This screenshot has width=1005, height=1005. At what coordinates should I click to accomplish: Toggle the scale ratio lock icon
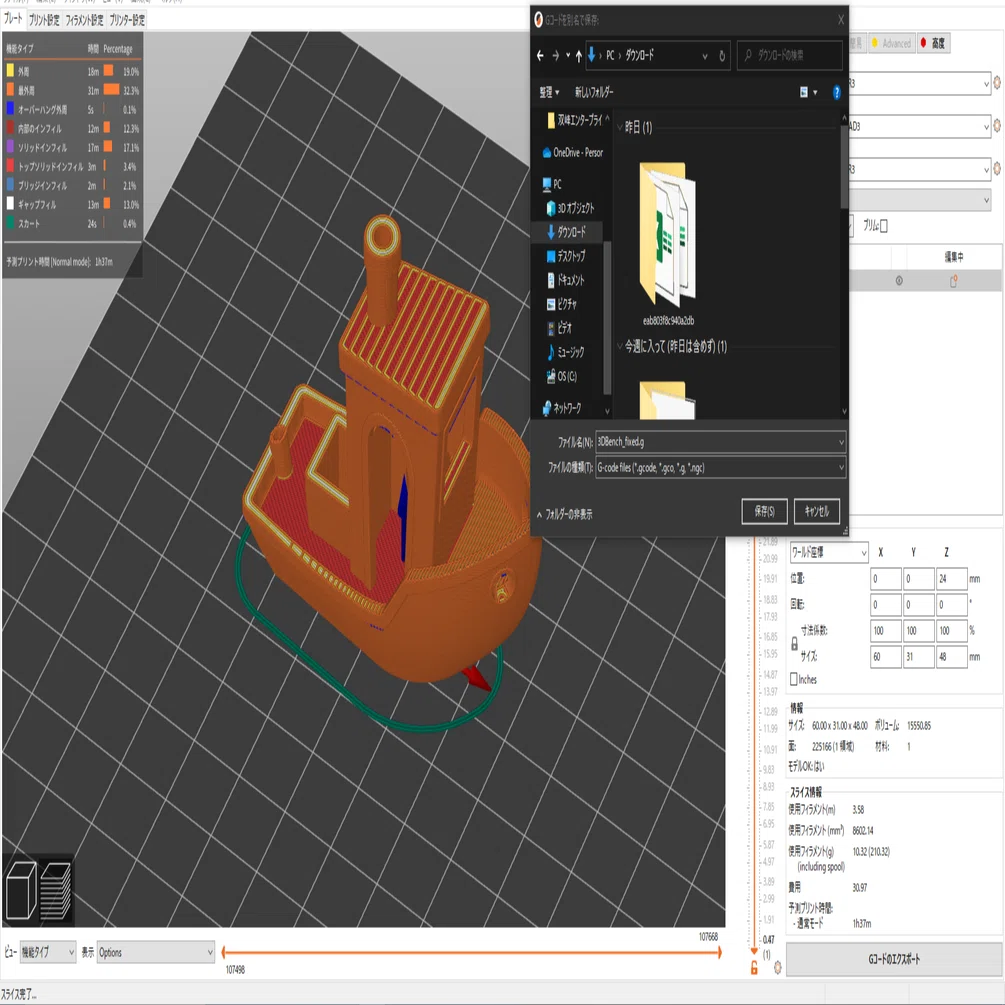click(x=794, y=644)
